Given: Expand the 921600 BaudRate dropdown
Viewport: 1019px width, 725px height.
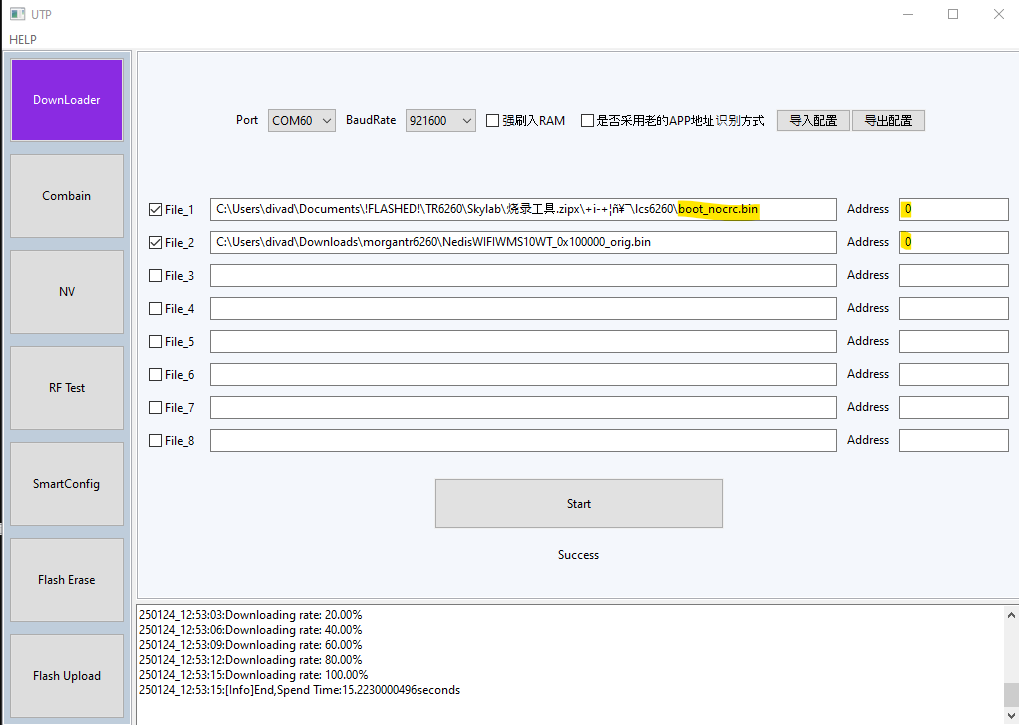Looking at the screenshot, I should tap(441, 121).
